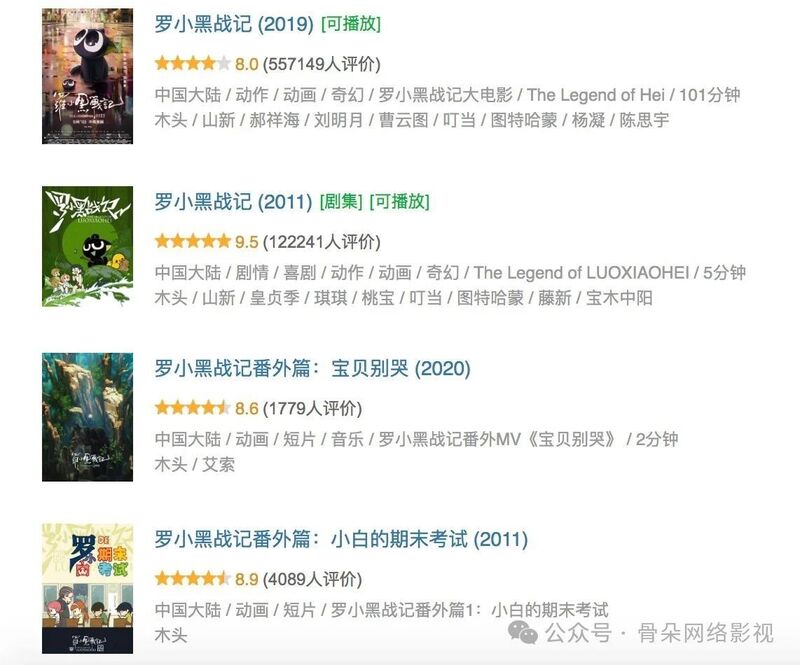
Task: Click the green 2011 series poster thumbnail
Action: click(87, 247)
